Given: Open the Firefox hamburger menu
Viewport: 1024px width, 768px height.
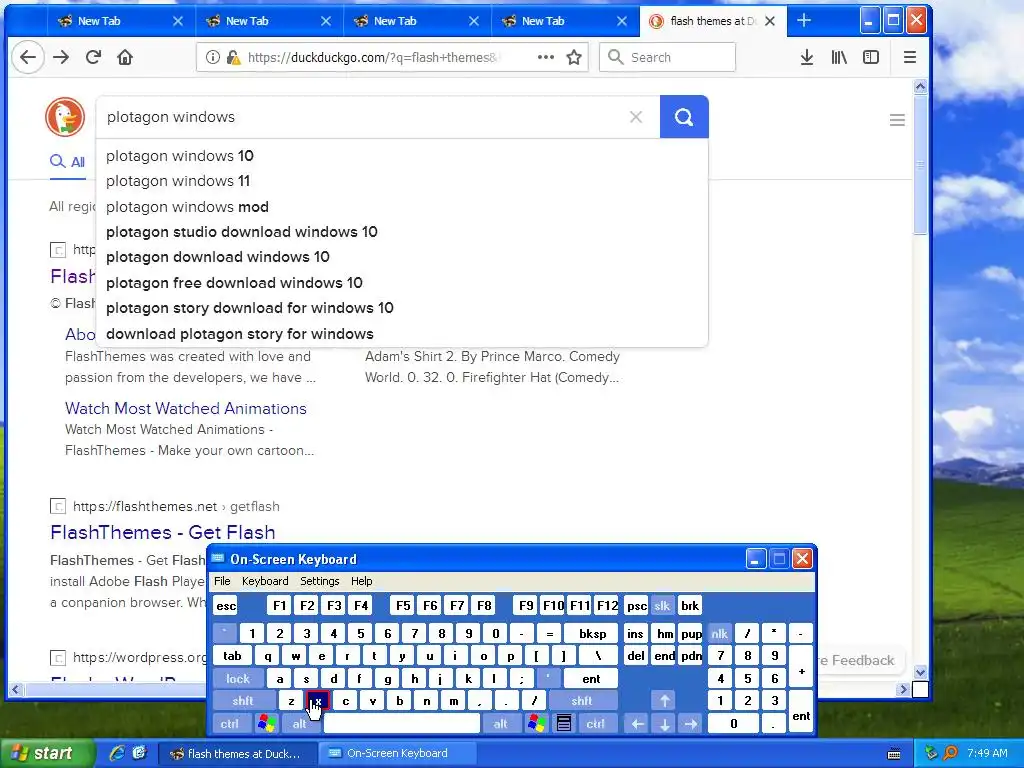Looking at the screenshot, I should tap(910, 57).
